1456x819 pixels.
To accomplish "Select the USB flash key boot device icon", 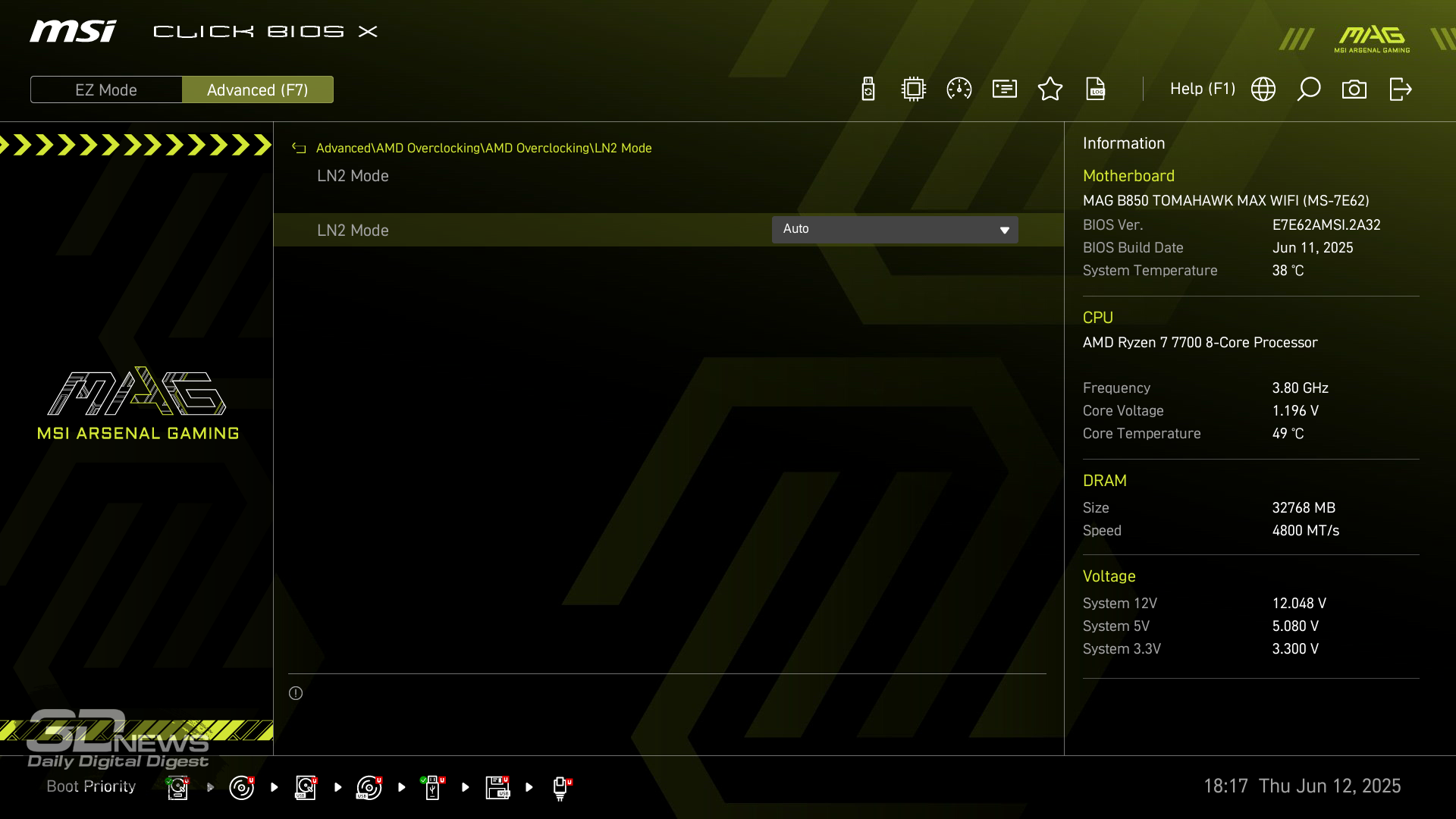I will click(x=433, y=788).
